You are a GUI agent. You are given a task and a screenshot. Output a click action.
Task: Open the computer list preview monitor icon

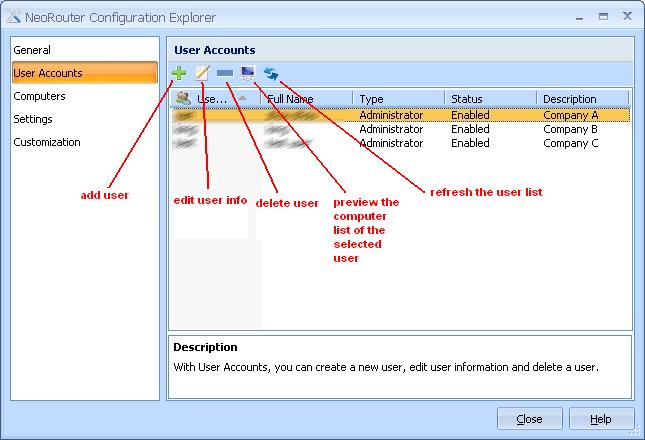(x=248, y=72)
